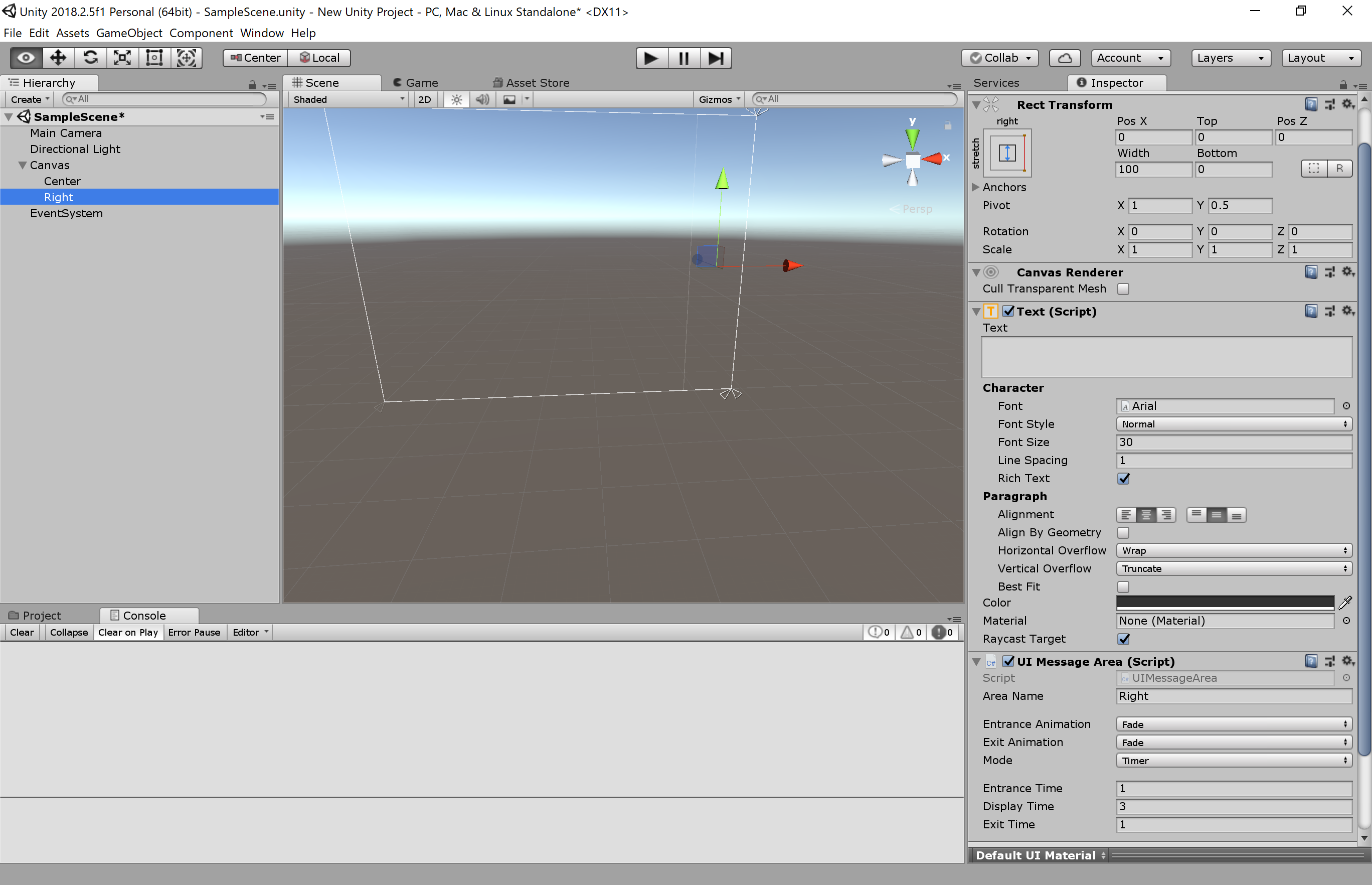Switch to the Project tab
1372x885 pixels.
(36, 616)
